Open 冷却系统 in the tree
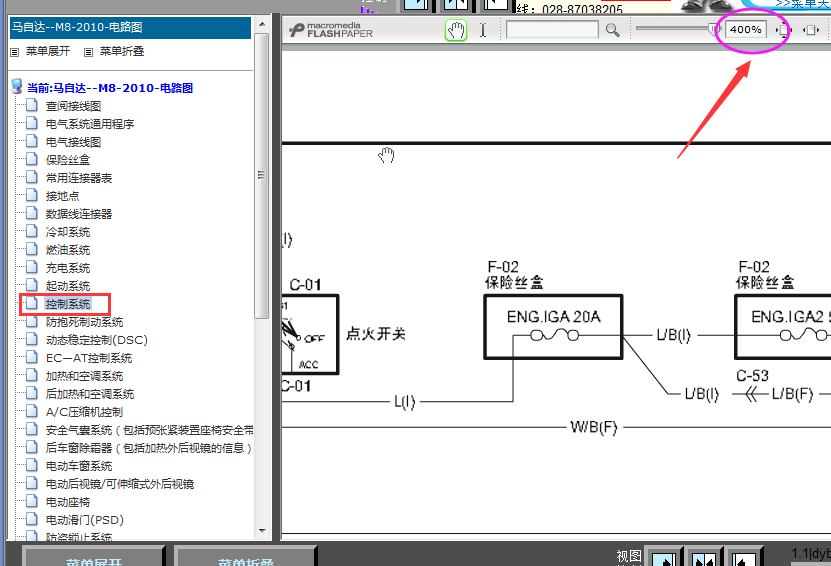This screenshot has width=831, height=566. coord(68,232)
